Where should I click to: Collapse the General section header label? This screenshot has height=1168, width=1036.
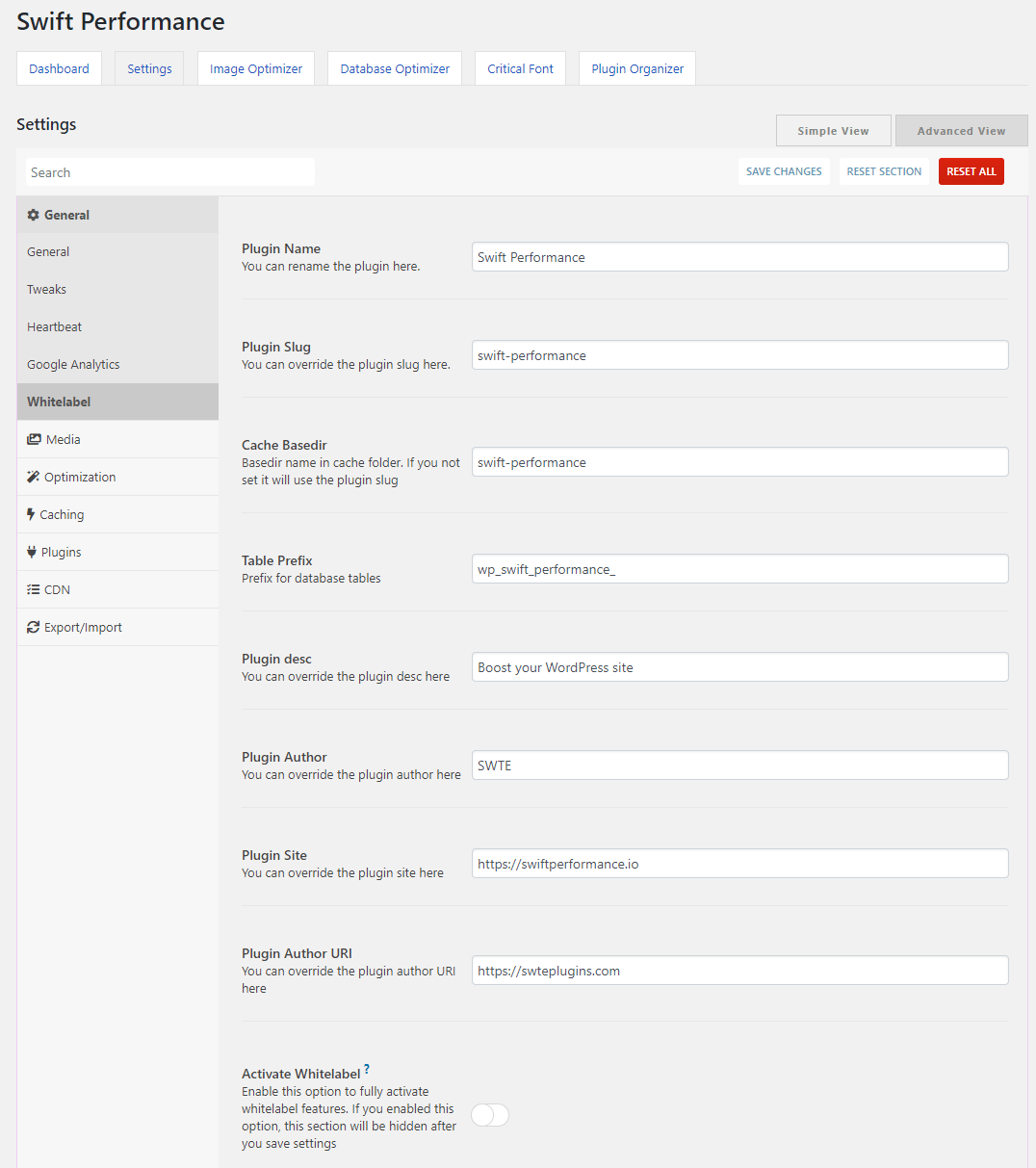pos(66,215)
